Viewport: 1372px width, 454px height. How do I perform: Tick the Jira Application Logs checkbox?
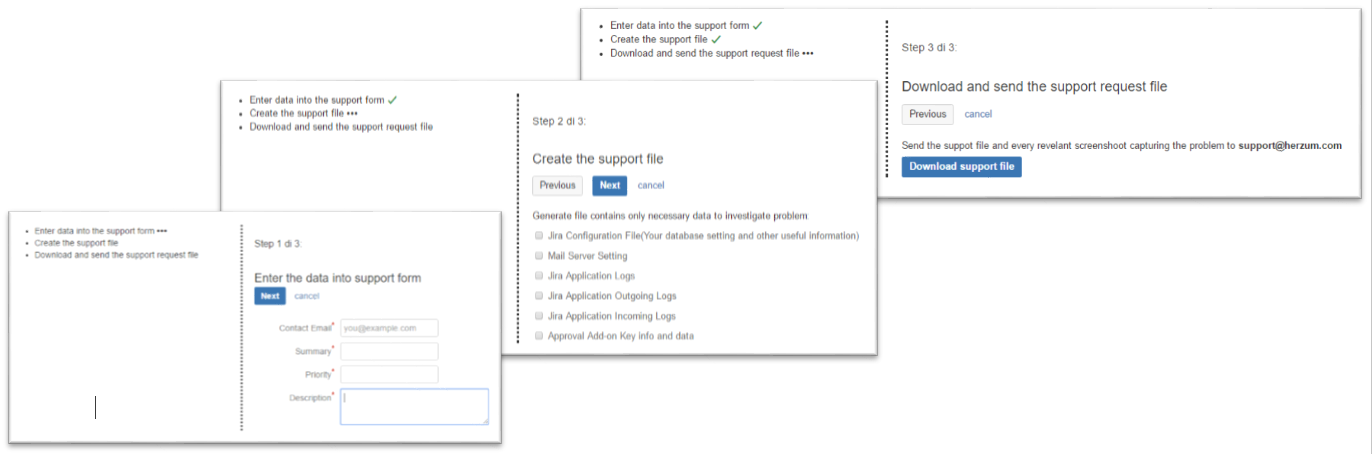(x=539, y=276)
